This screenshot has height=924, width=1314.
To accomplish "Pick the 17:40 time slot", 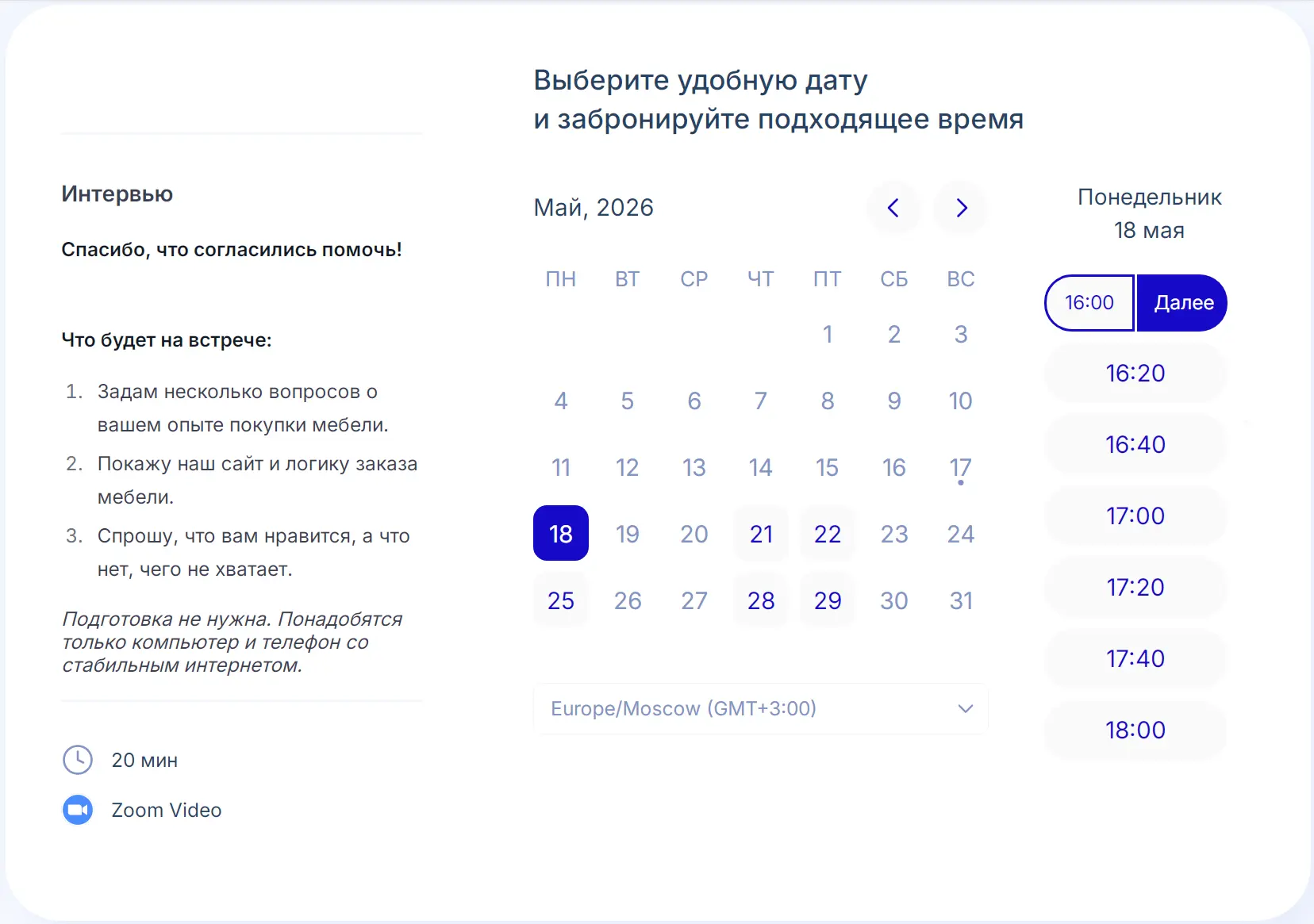I will click(1135, 658).
